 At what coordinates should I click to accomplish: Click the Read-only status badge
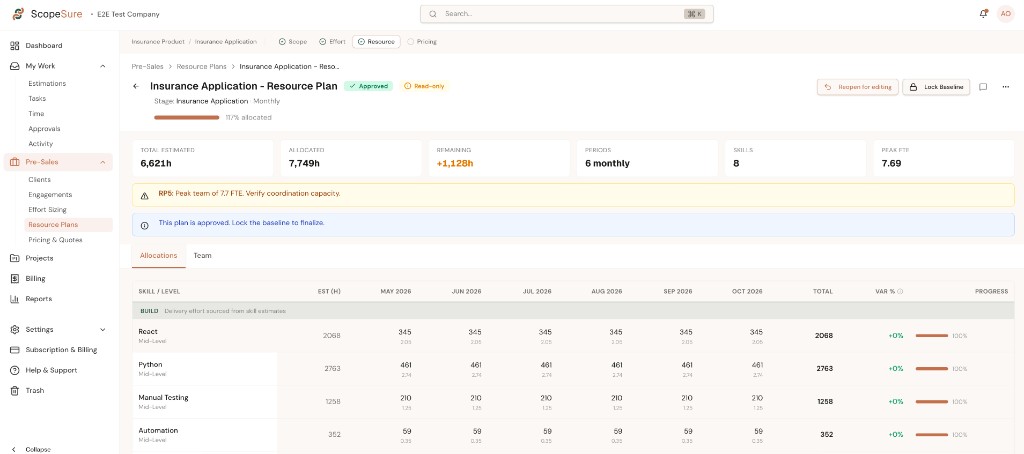[x=424, y=86]
